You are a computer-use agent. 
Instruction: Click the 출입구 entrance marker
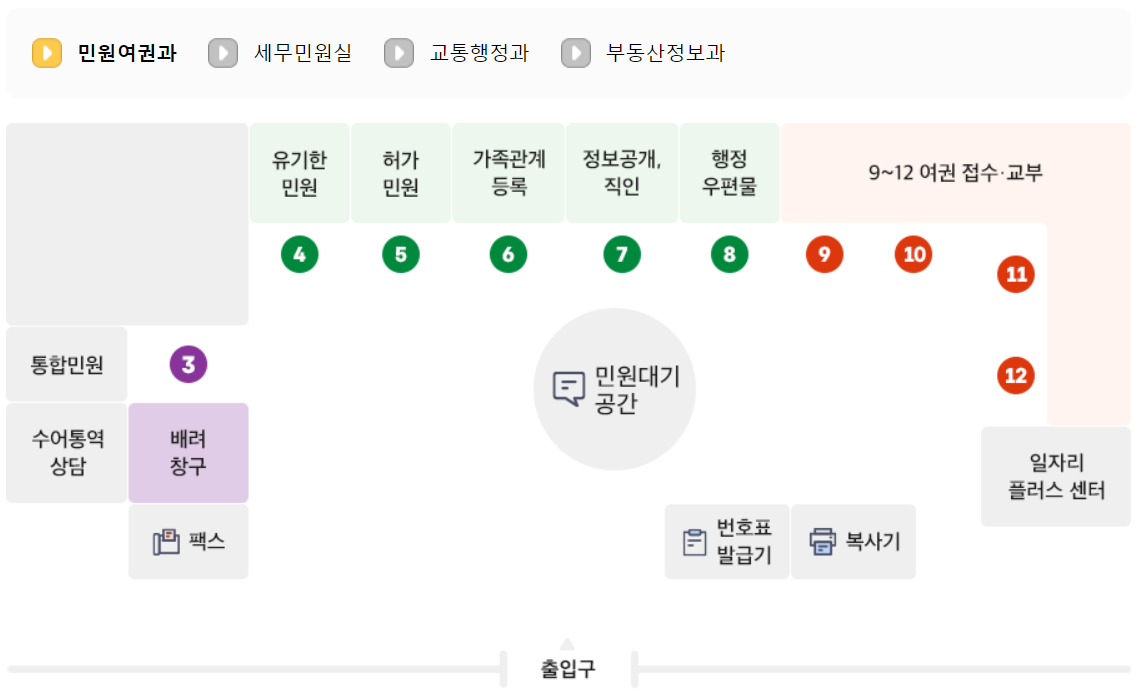(x=567, y=668)
